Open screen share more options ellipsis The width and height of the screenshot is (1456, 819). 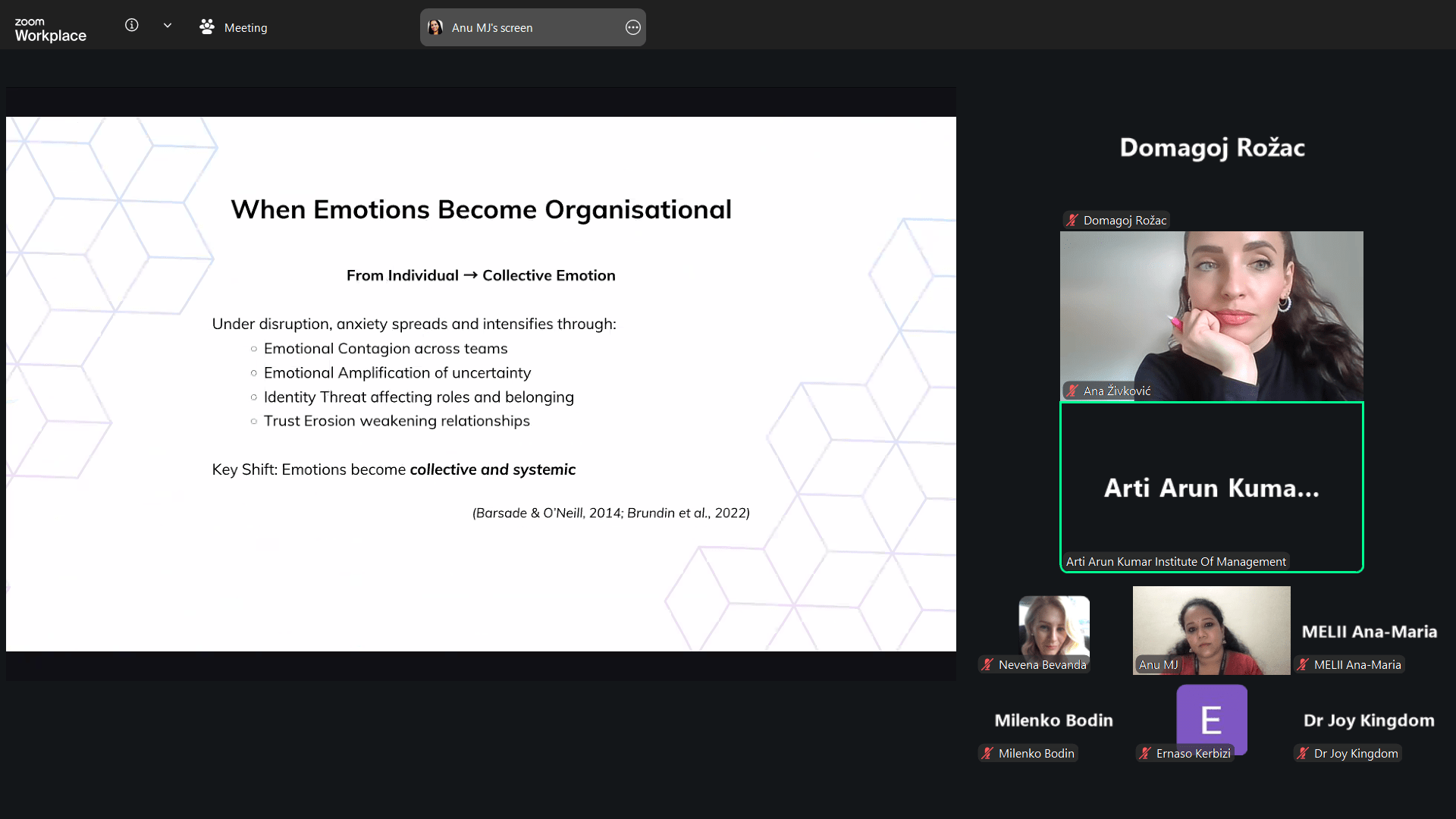[632, 28]
